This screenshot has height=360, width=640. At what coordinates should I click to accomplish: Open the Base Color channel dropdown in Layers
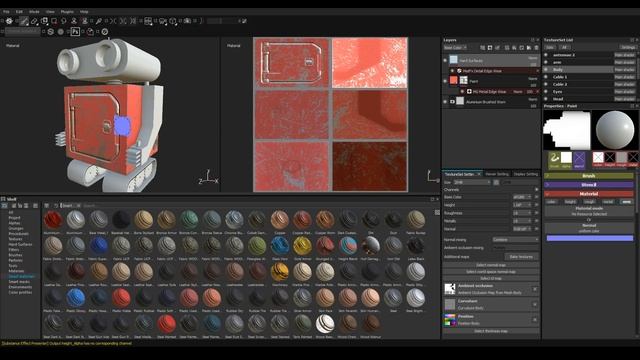tap(455, 48)
